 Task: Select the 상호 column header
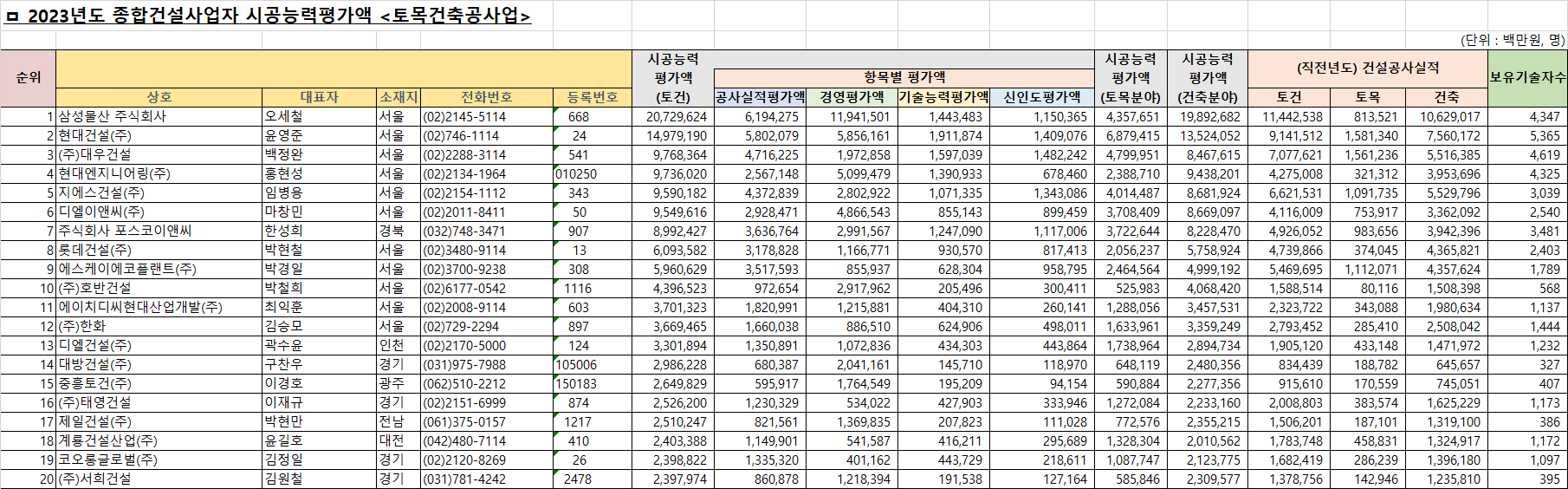pyautogui.click(x=159, y=97)
